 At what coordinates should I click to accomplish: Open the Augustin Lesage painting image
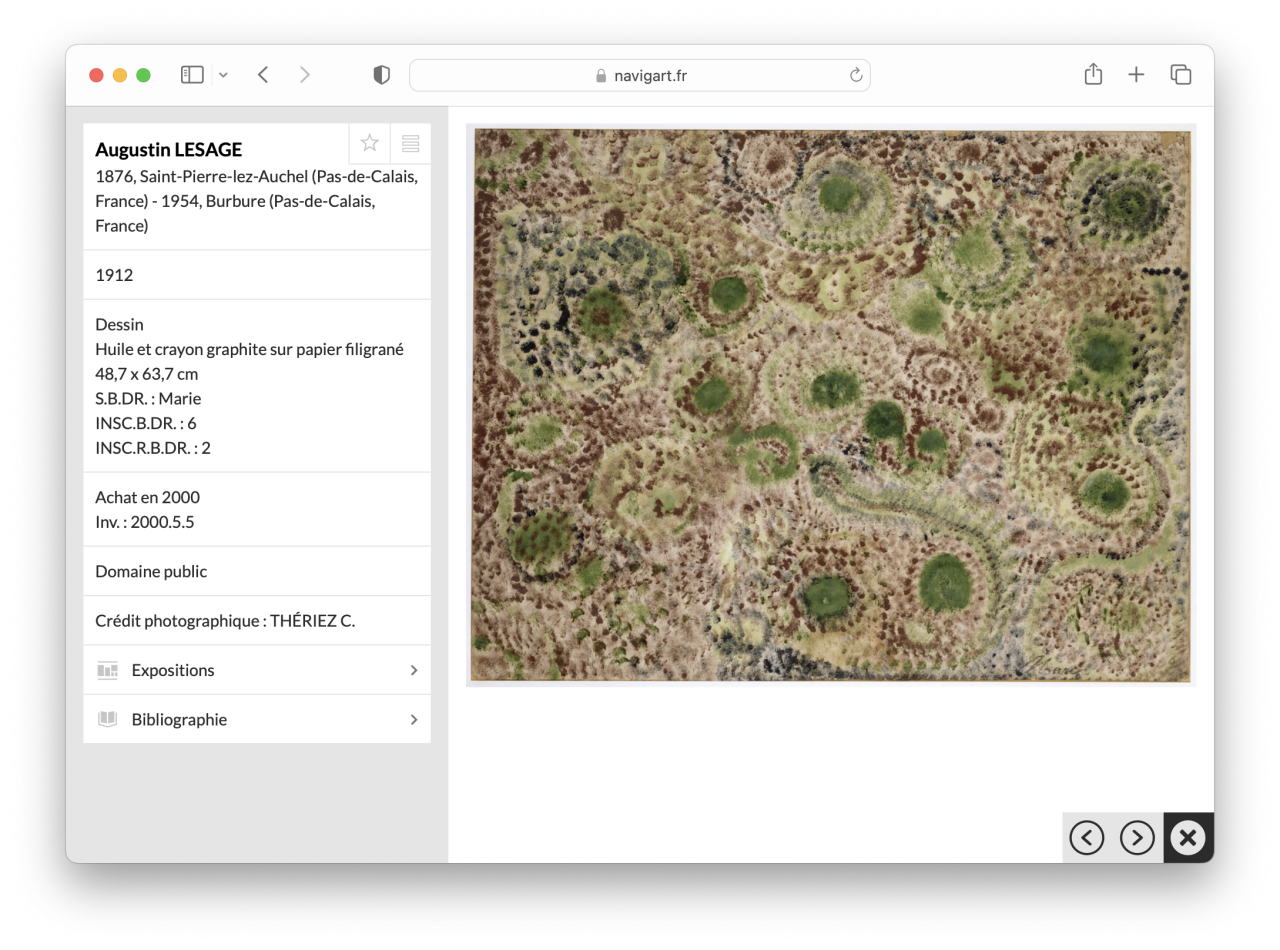[x=831, y=405]
